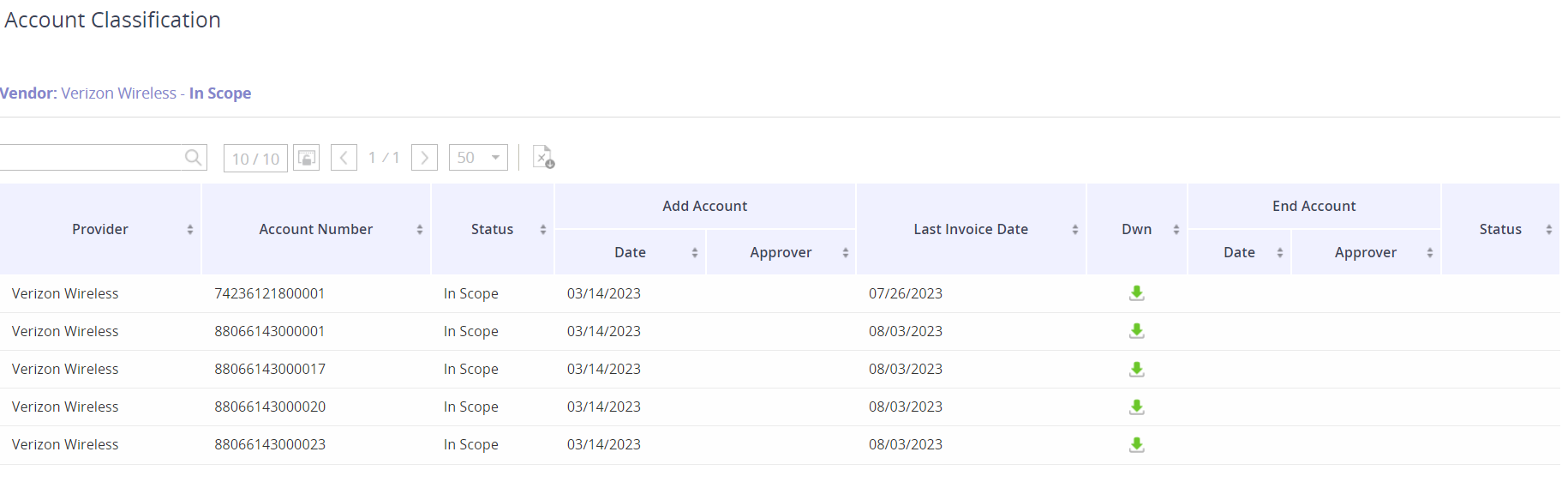Download invoice for account 74236121800001

pyautogui.click(x=1136, y=293)
